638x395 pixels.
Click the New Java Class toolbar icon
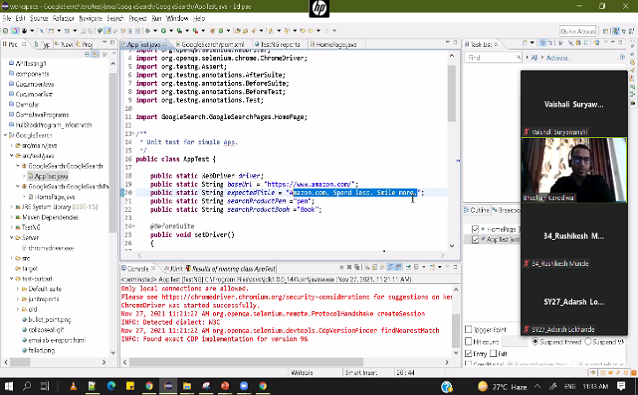[221, 31]
